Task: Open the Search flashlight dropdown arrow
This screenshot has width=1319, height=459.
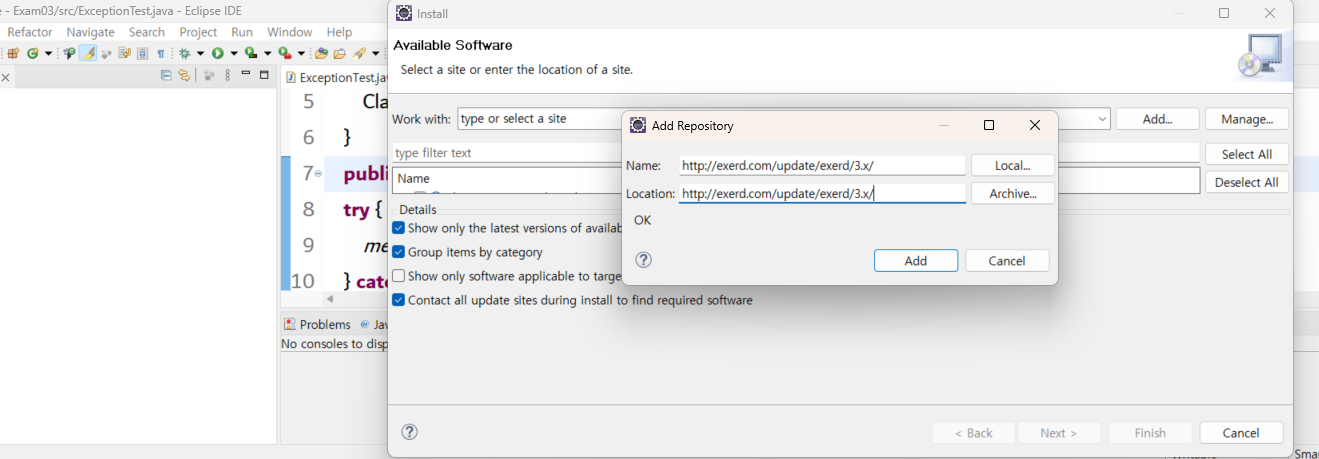Action: coord(375,53)
